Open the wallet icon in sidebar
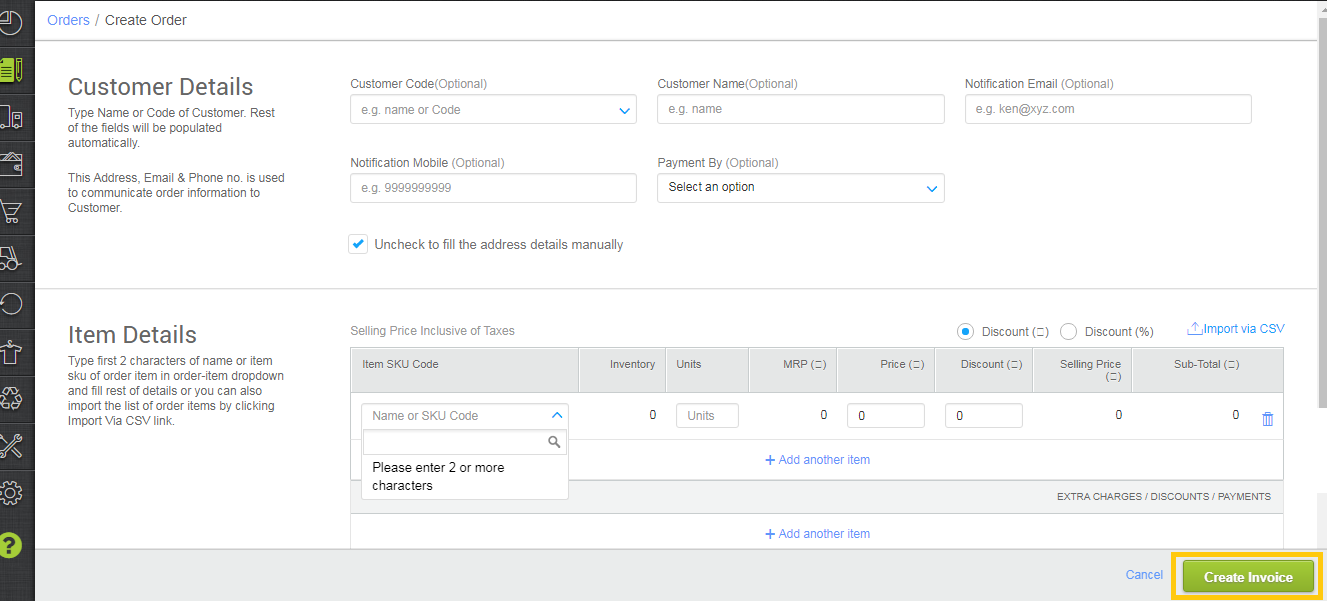Viewport: 1327px width, 601px height. pyautogui.click(x=11, y=163)
